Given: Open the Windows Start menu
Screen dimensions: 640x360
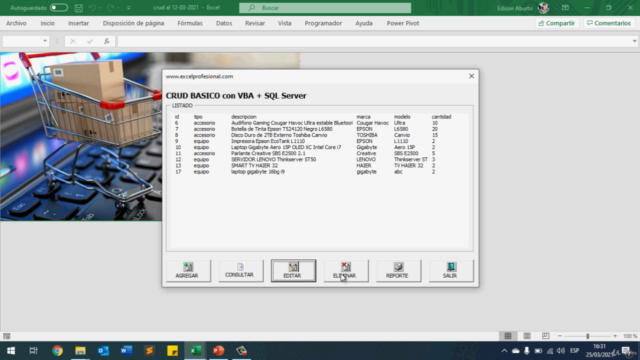Looking at the screenshot, I should (11, 351).
